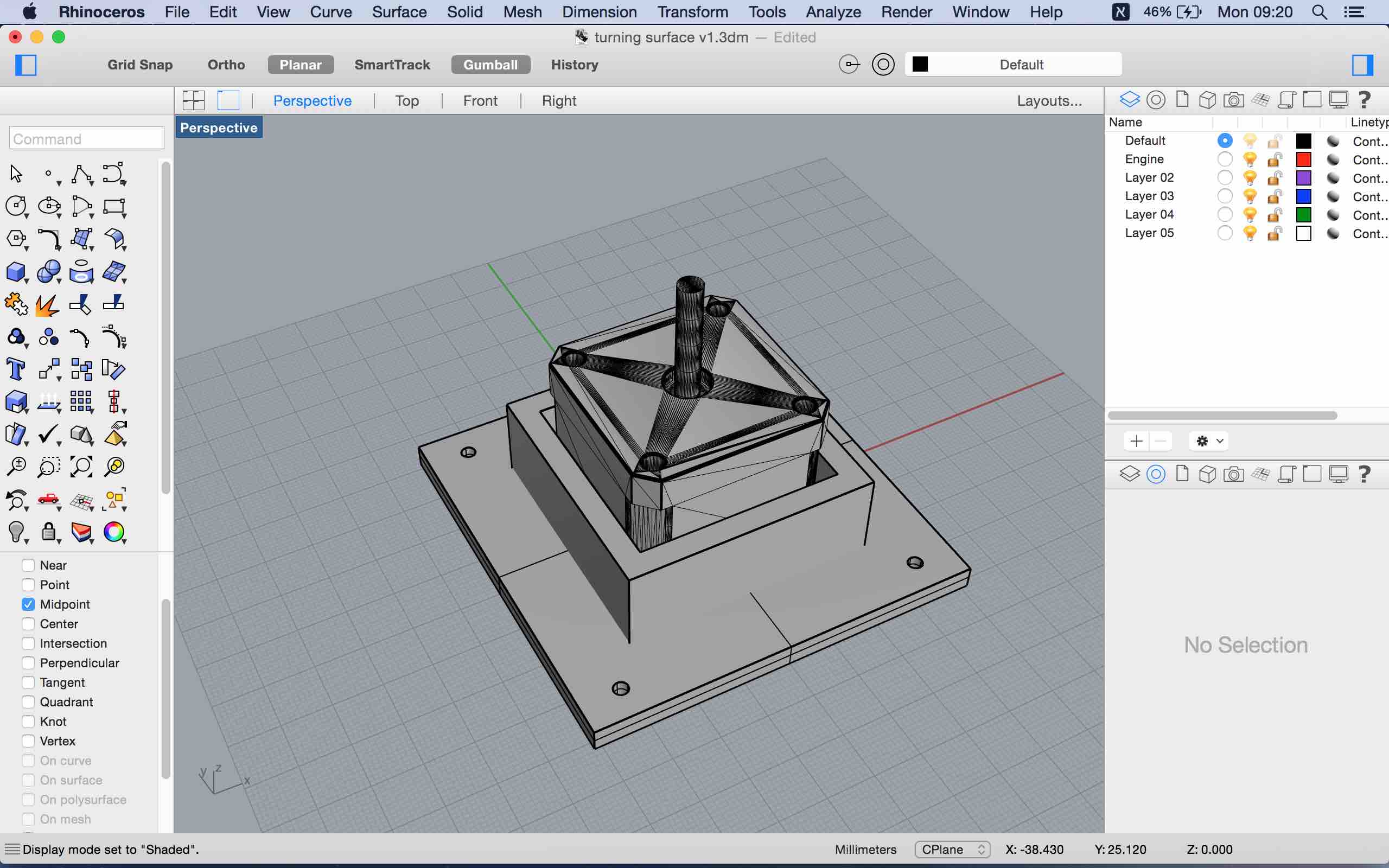This screenshot has height=868, width=1389.
Task: Toggle visibility bulb of Layer 02
Action: coord(1250,177)
